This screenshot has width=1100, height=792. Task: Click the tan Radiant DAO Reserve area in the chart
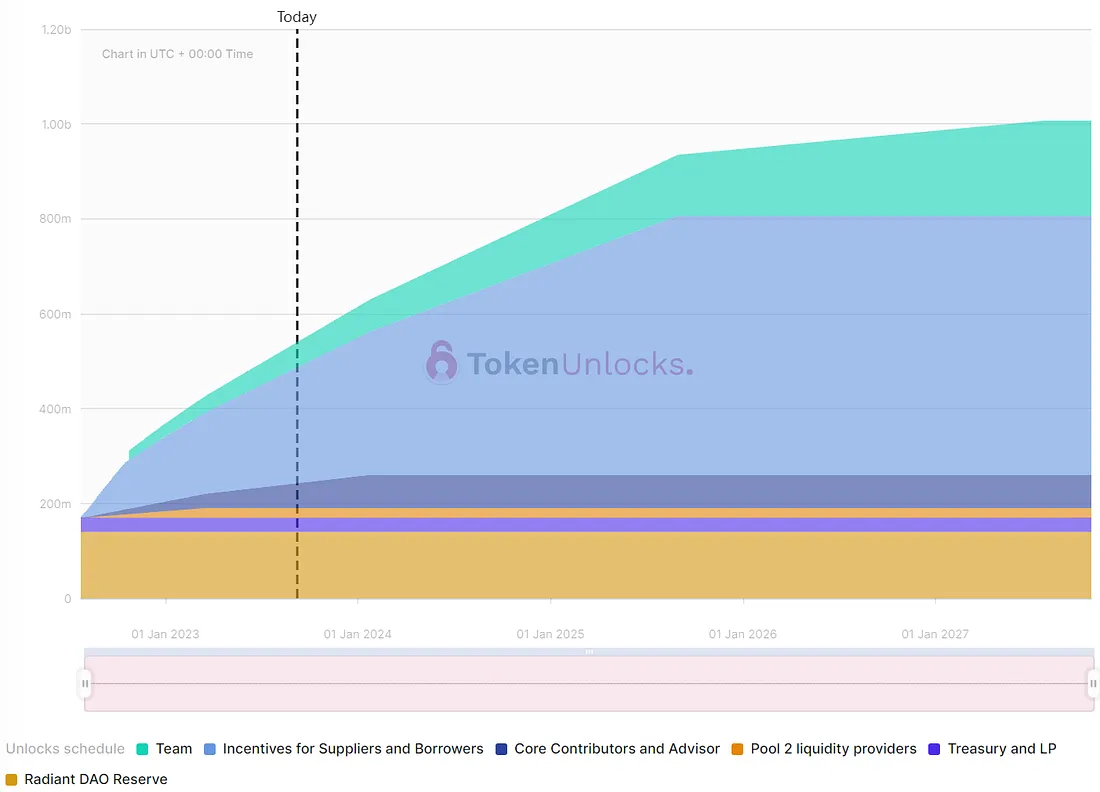(x=600, y=565)
